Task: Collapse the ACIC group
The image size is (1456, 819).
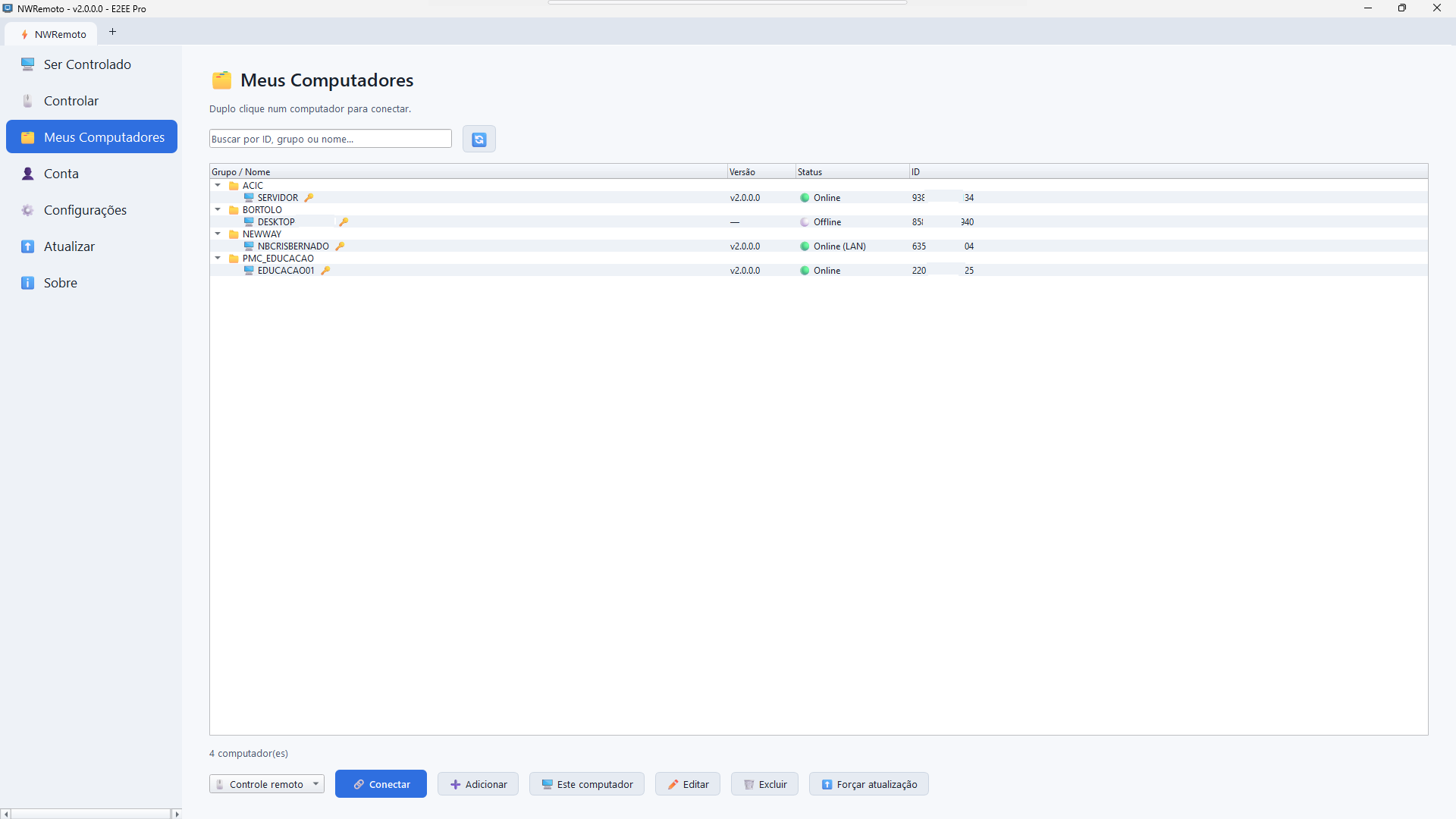Action: [218, 186]
